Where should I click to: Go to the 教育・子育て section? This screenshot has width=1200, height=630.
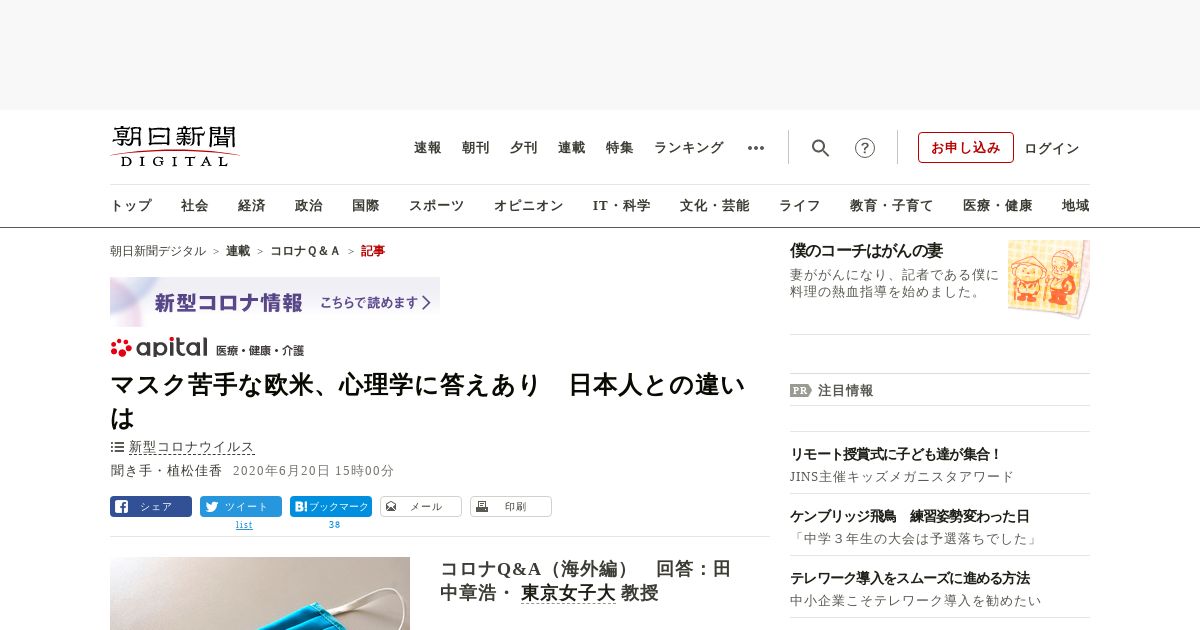(892, 206)
